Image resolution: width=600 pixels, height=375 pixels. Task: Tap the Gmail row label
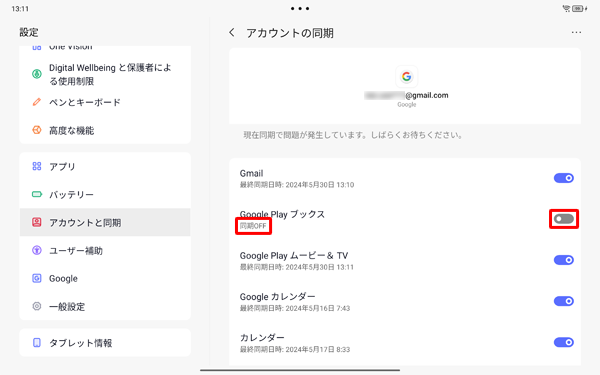251,173
